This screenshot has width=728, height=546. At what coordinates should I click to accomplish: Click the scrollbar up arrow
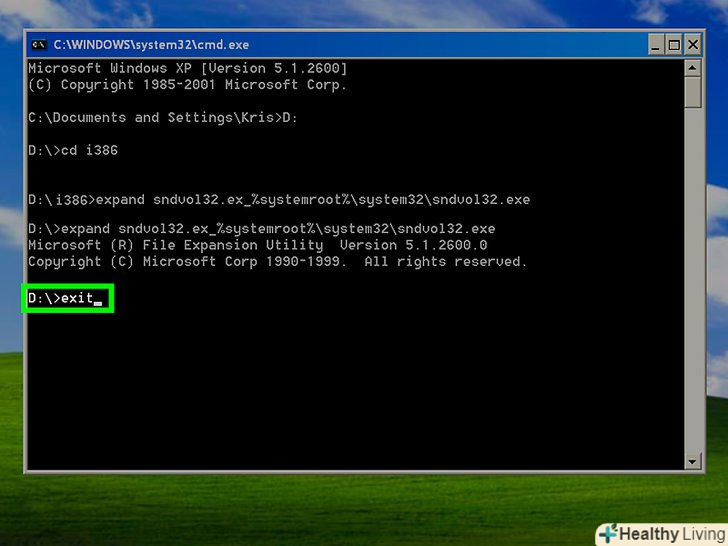point(692,68)
